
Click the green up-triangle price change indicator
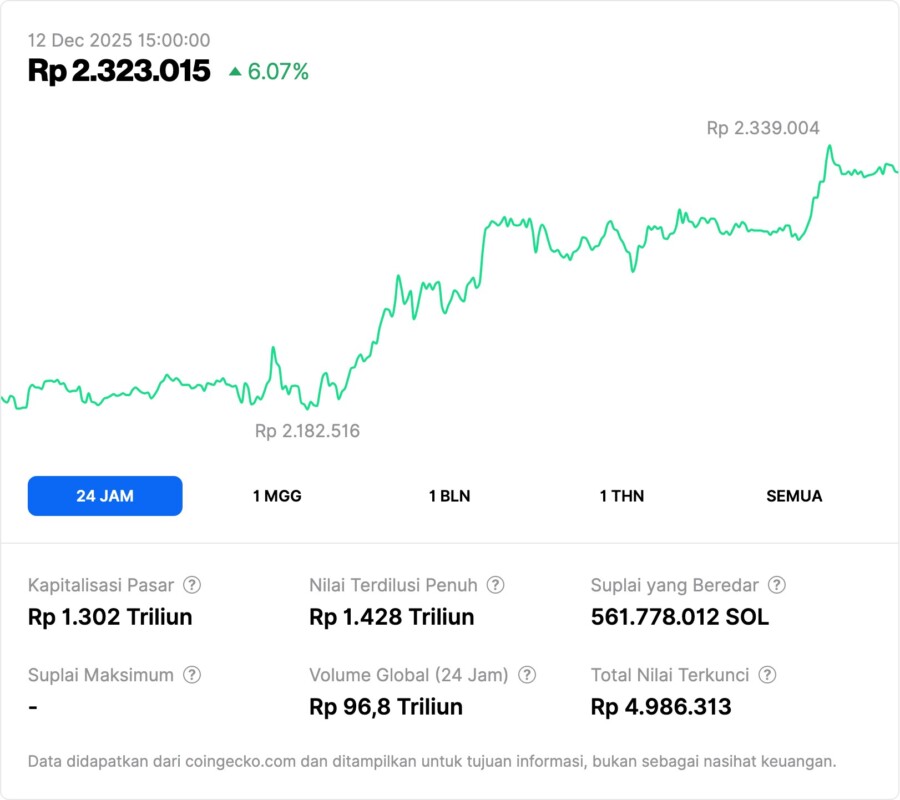(x=235, y=71)
